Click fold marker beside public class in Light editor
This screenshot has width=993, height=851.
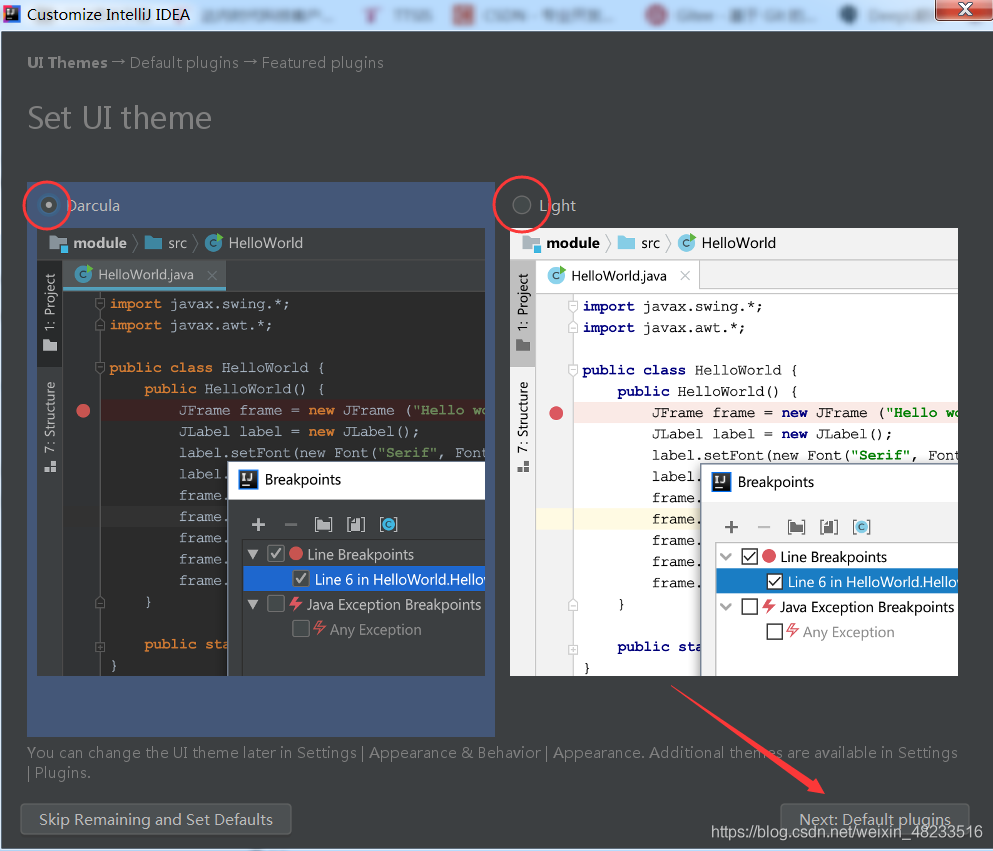572,370
